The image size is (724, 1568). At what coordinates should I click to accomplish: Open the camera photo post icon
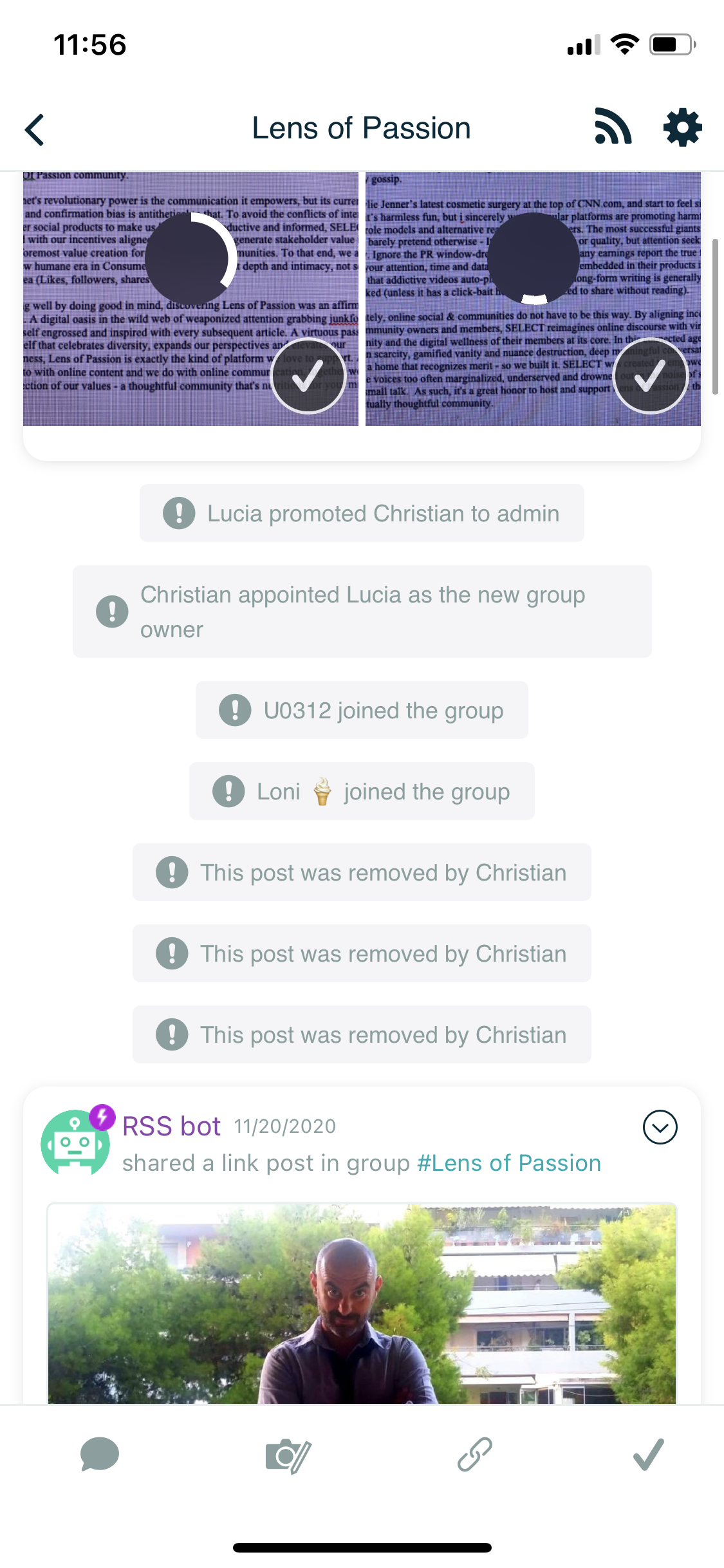point(288,1455)
